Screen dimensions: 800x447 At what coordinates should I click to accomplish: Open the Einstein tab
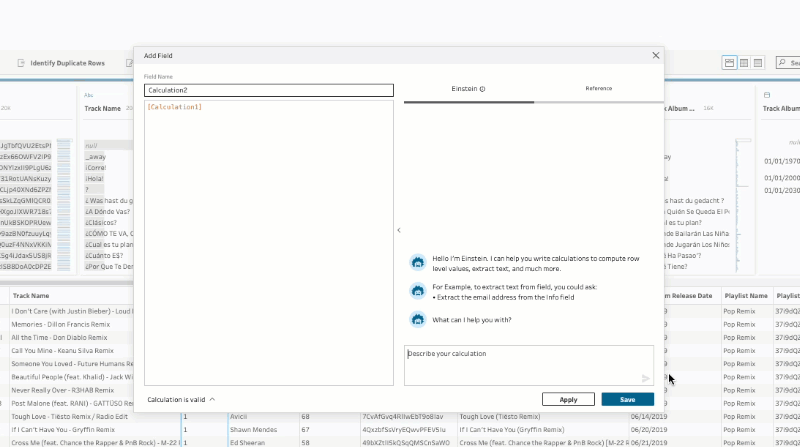pos(468,89)
